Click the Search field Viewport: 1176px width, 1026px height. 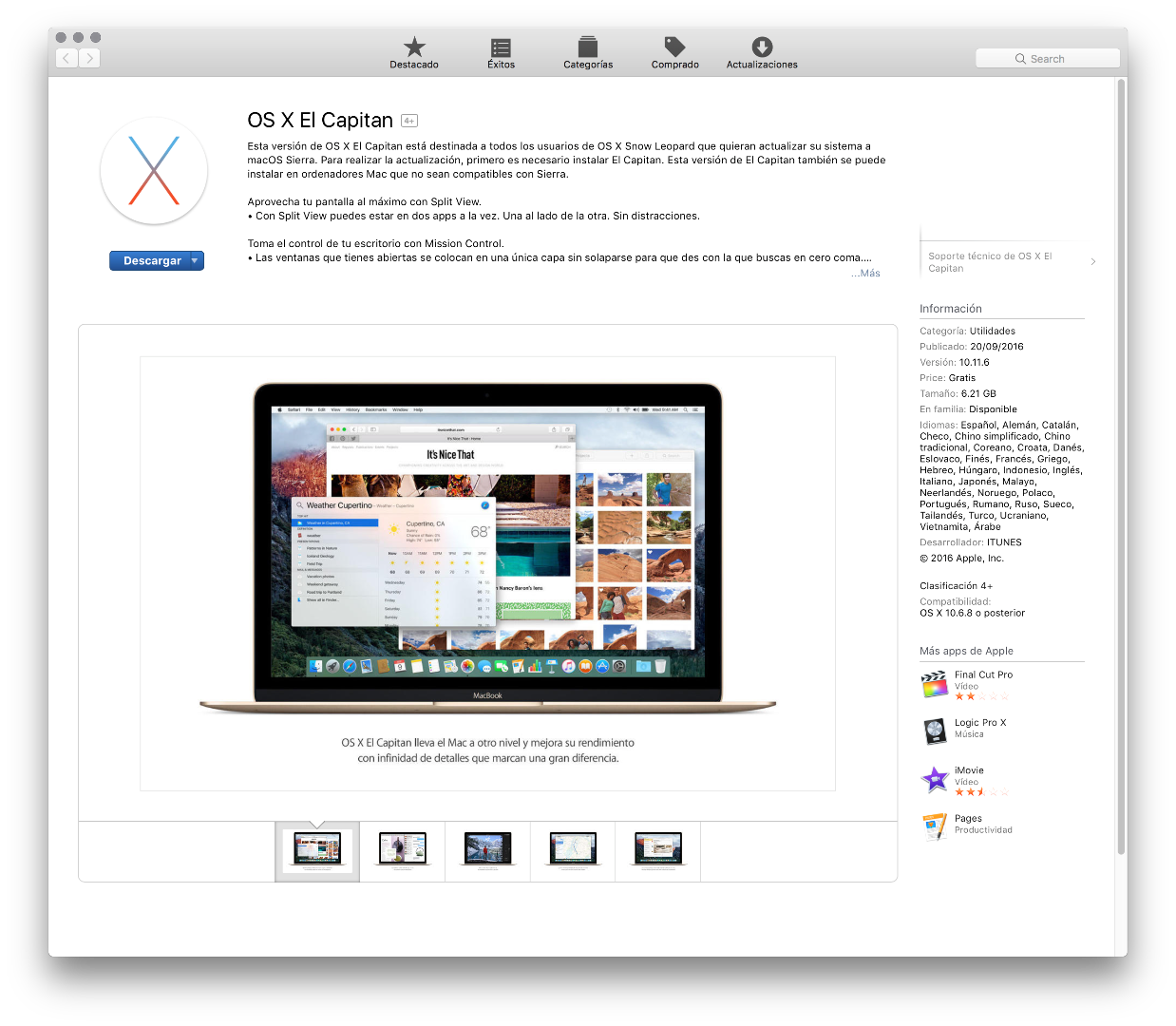tap(1048, 58)
